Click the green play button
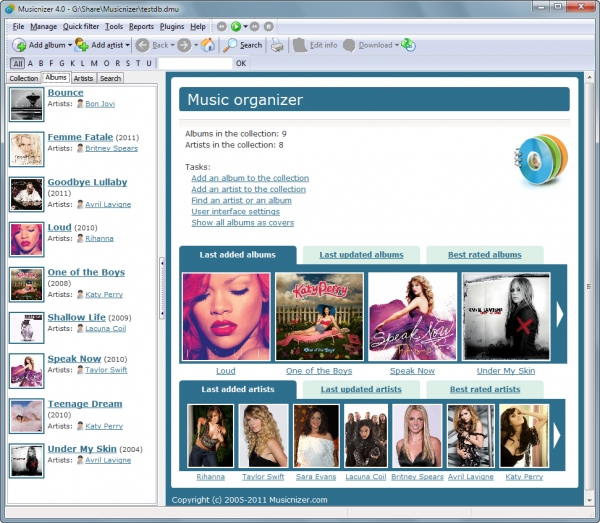The image size is (600, 523). tap(236, 26)
